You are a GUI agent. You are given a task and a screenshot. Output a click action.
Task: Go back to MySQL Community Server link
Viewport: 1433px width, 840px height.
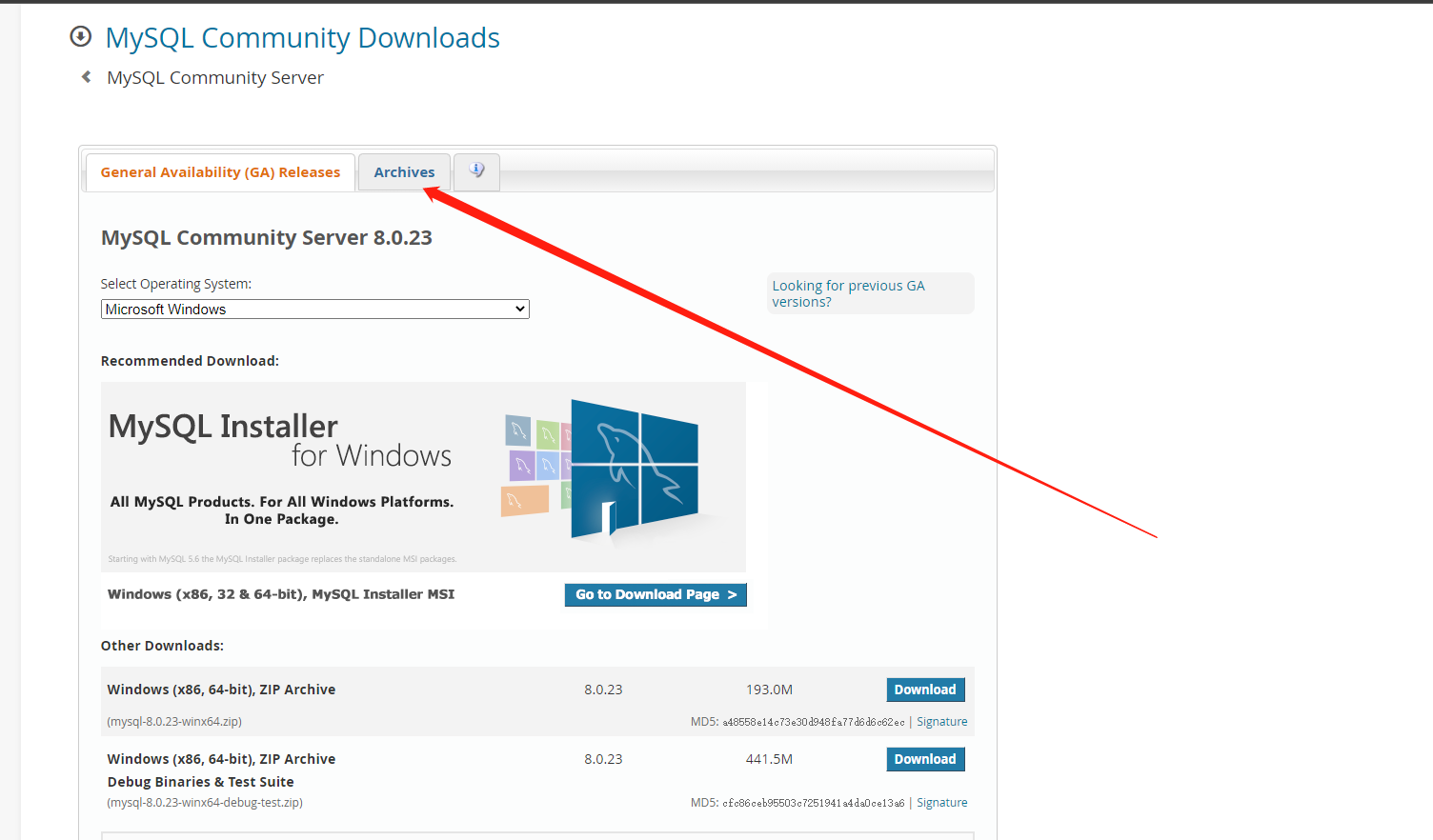(x=215, y=78)
